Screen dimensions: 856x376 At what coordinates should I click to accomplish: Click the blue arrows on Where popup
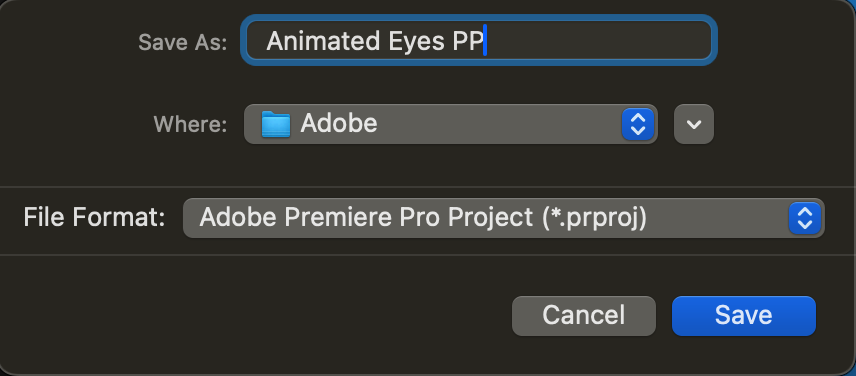pos(638,124)
